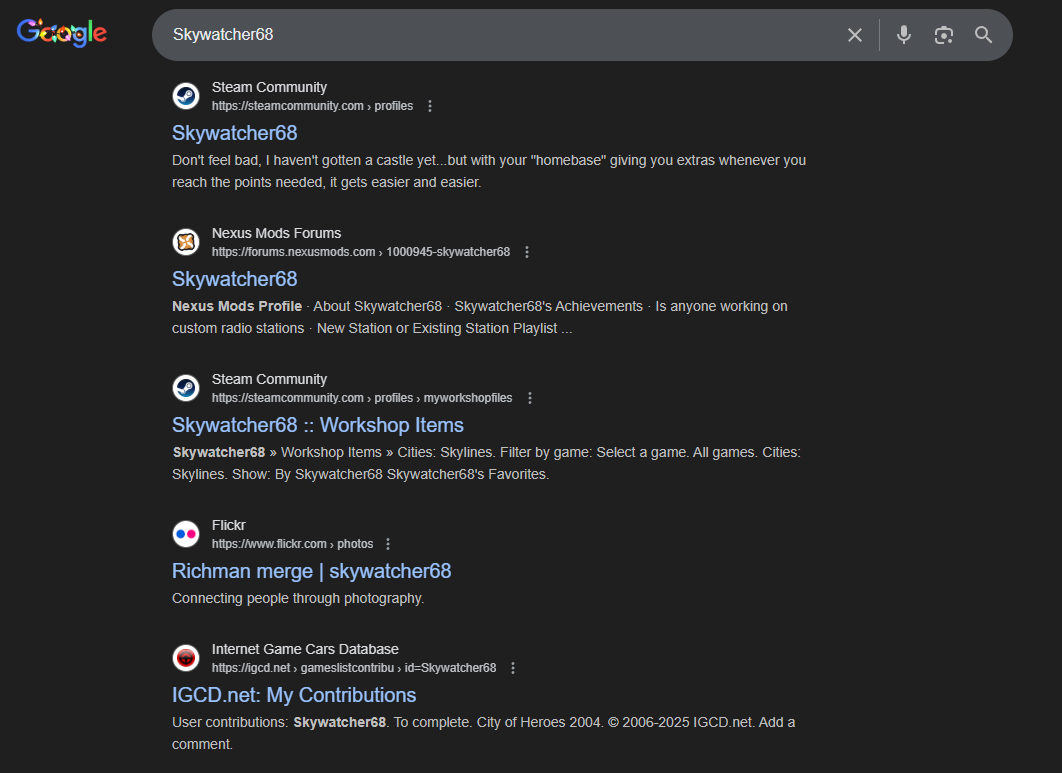Click the Flickr favicon
Screen dimensions: 1062x773
tap(186, 534)
